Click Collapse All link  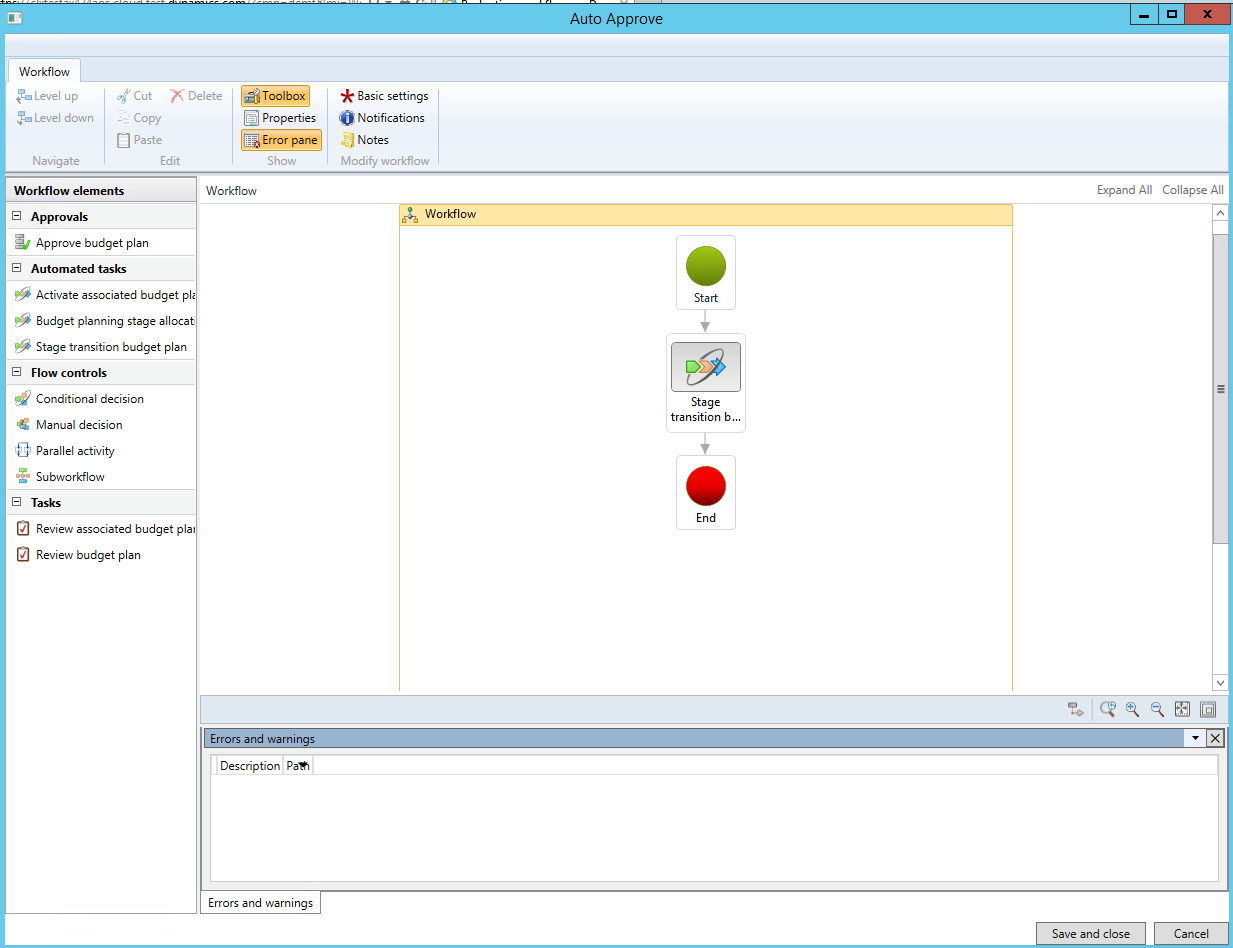tap(1193, 190)
